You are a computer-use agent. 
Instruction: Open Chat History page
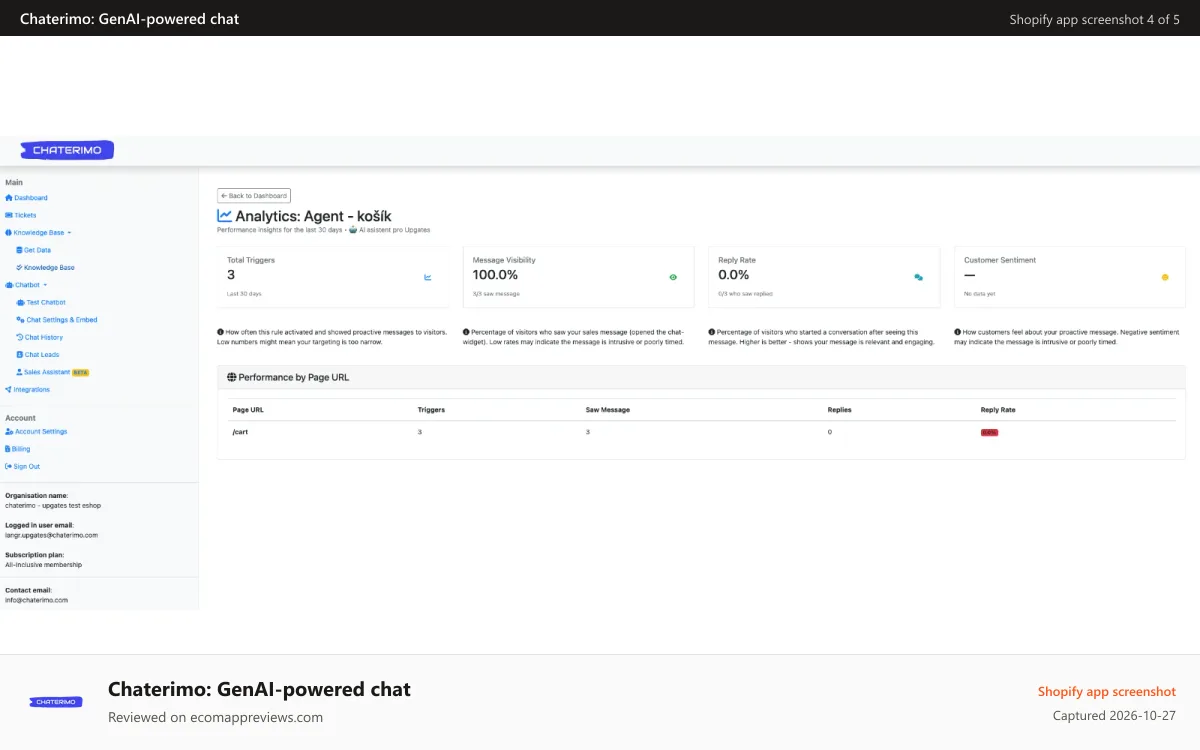[44, 337]
